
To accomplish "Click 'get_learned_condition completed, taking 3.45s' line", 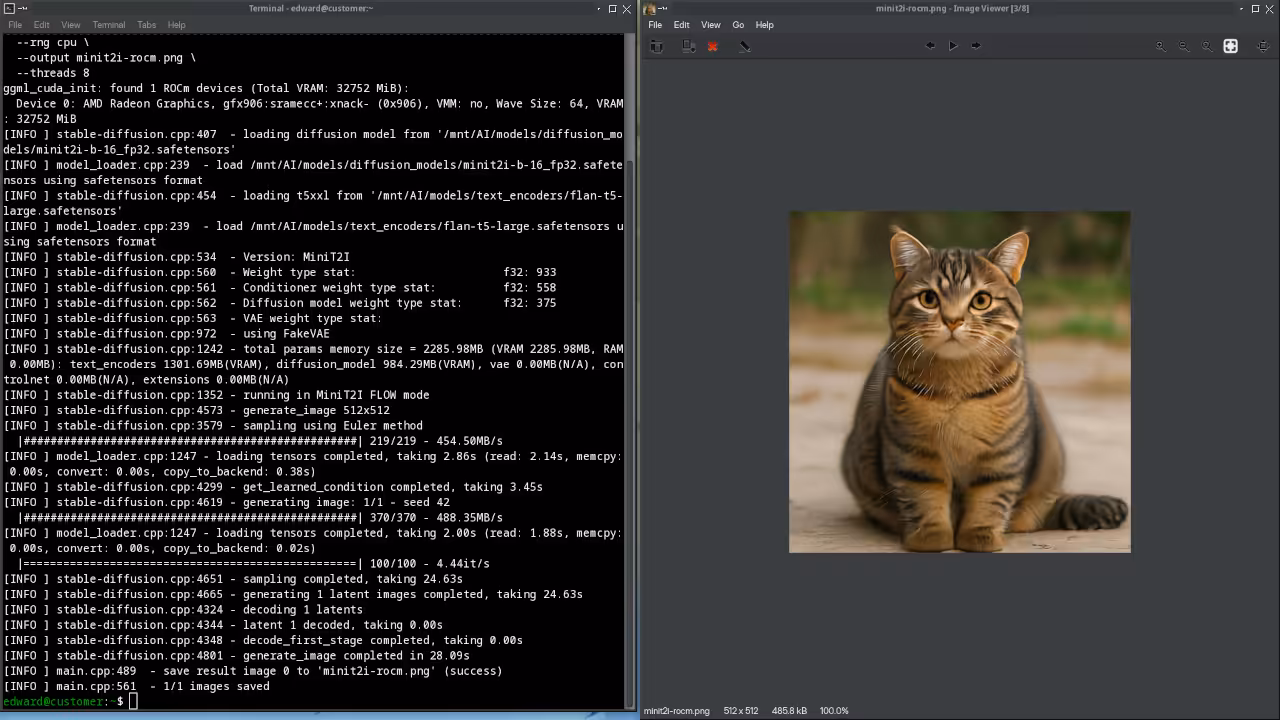I will pyautogui.click(x=273, y=487).
